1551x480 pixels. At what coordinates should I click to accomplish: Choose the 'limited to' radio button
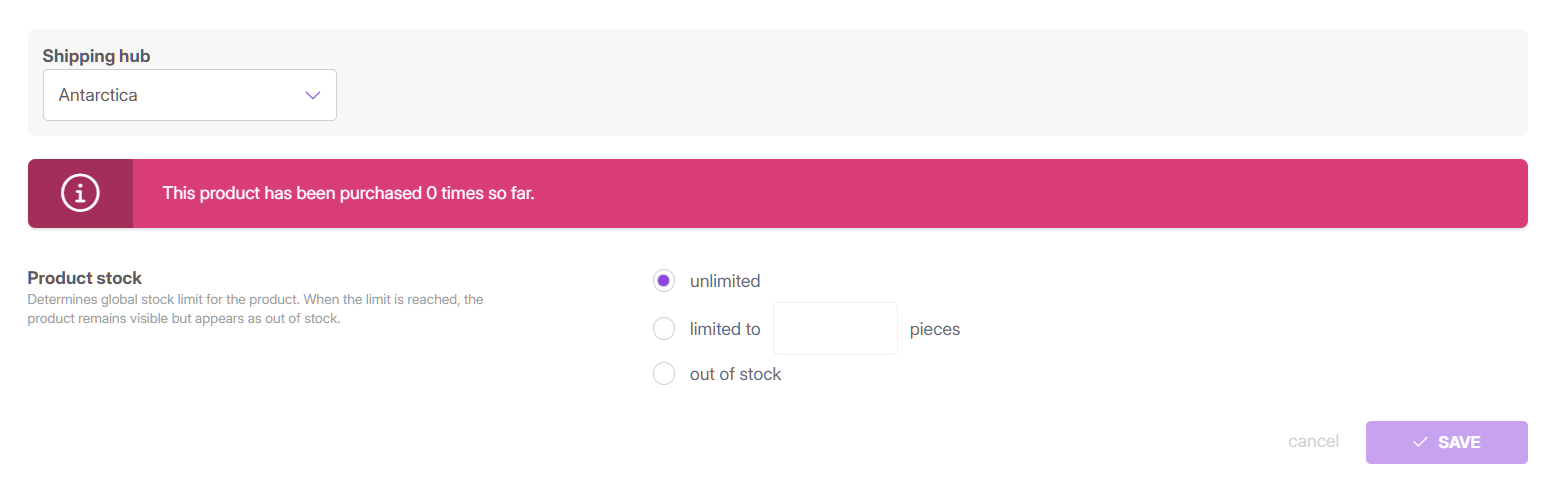point(663,328)
